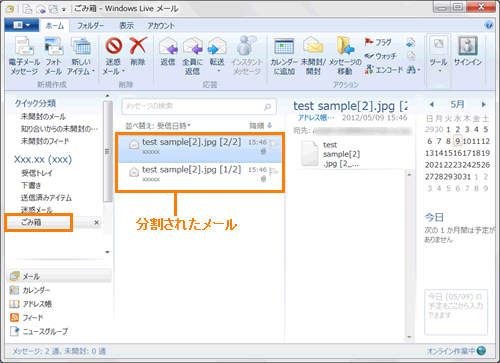Switch to the Home tab
Screen dimensions: 500x363
pyautogui.click(x=55, y=26)
